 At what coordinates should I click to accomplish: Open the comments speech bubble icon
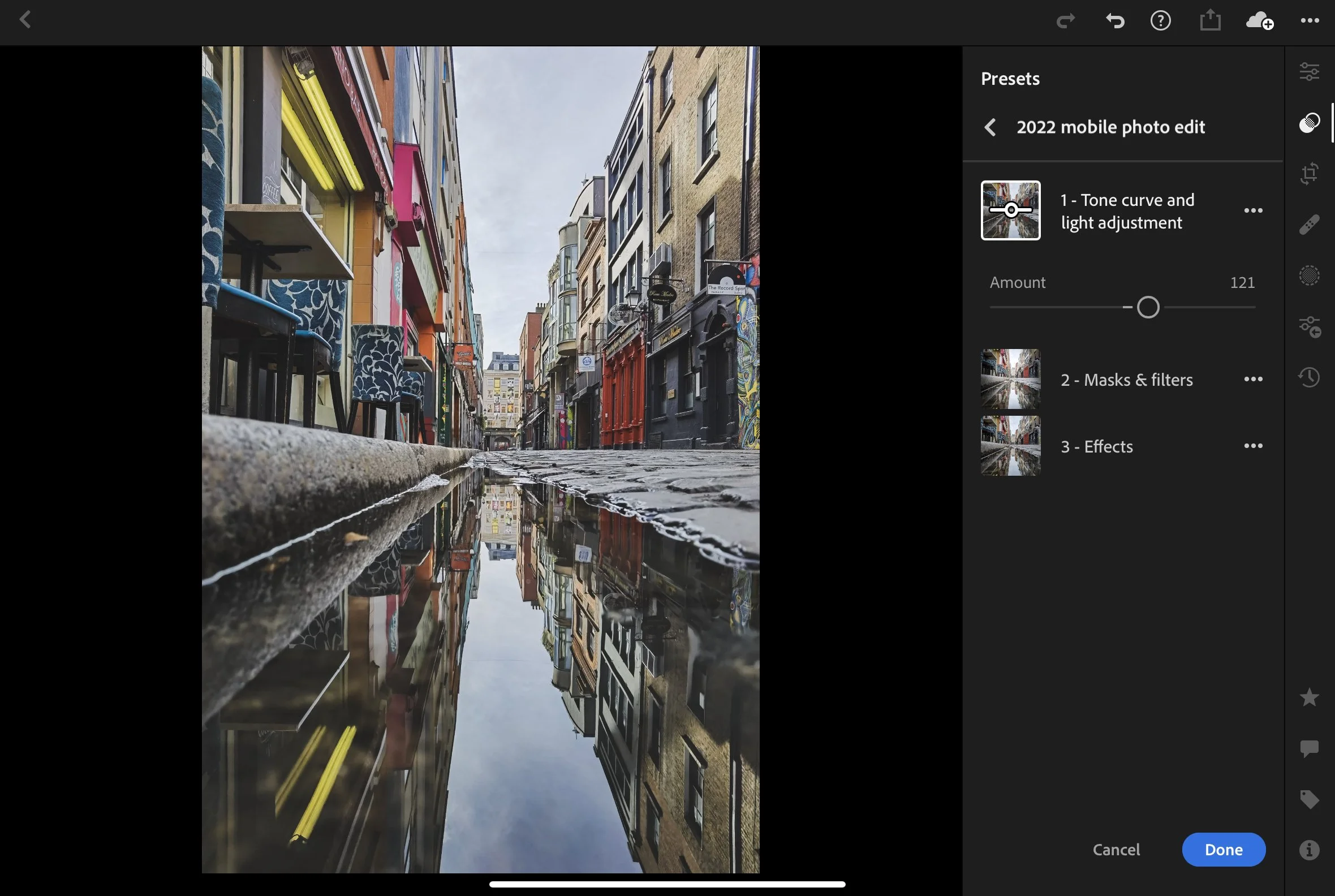(1309, 748)
